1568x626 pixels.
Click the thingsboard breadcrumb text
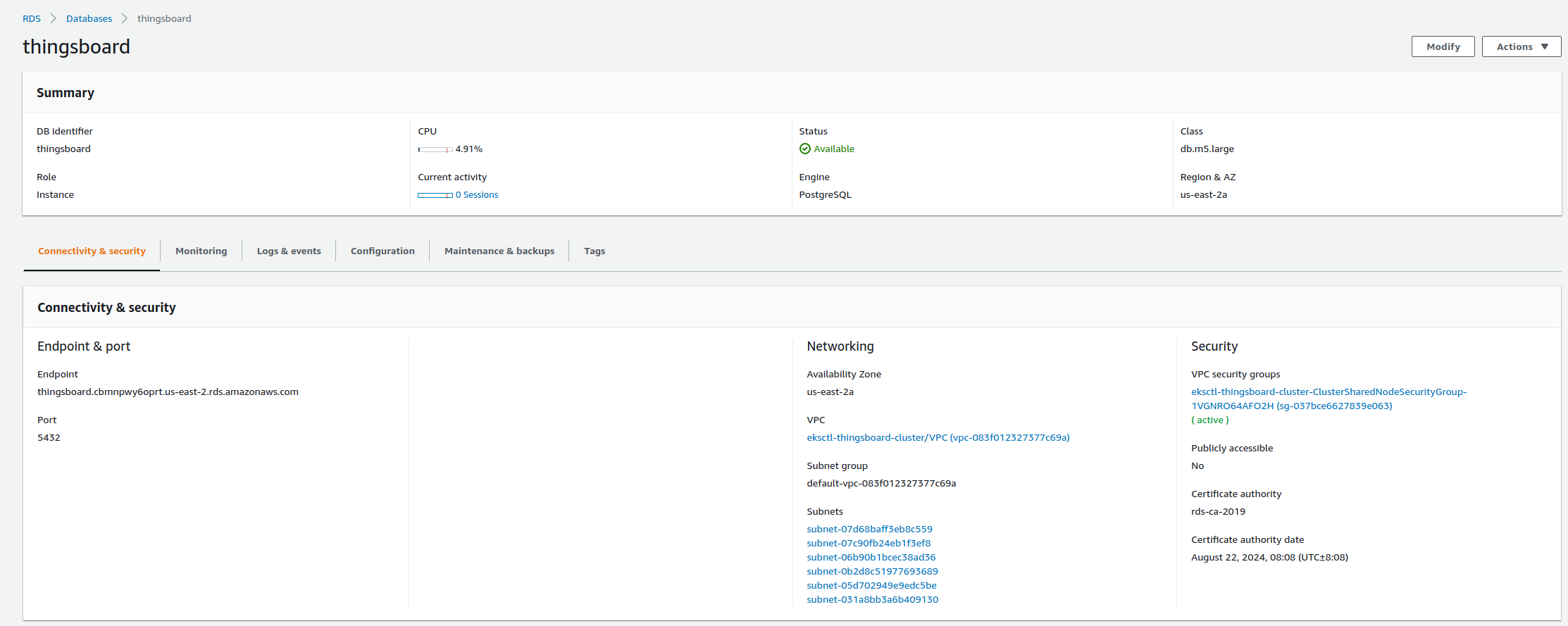pos(164,18)
